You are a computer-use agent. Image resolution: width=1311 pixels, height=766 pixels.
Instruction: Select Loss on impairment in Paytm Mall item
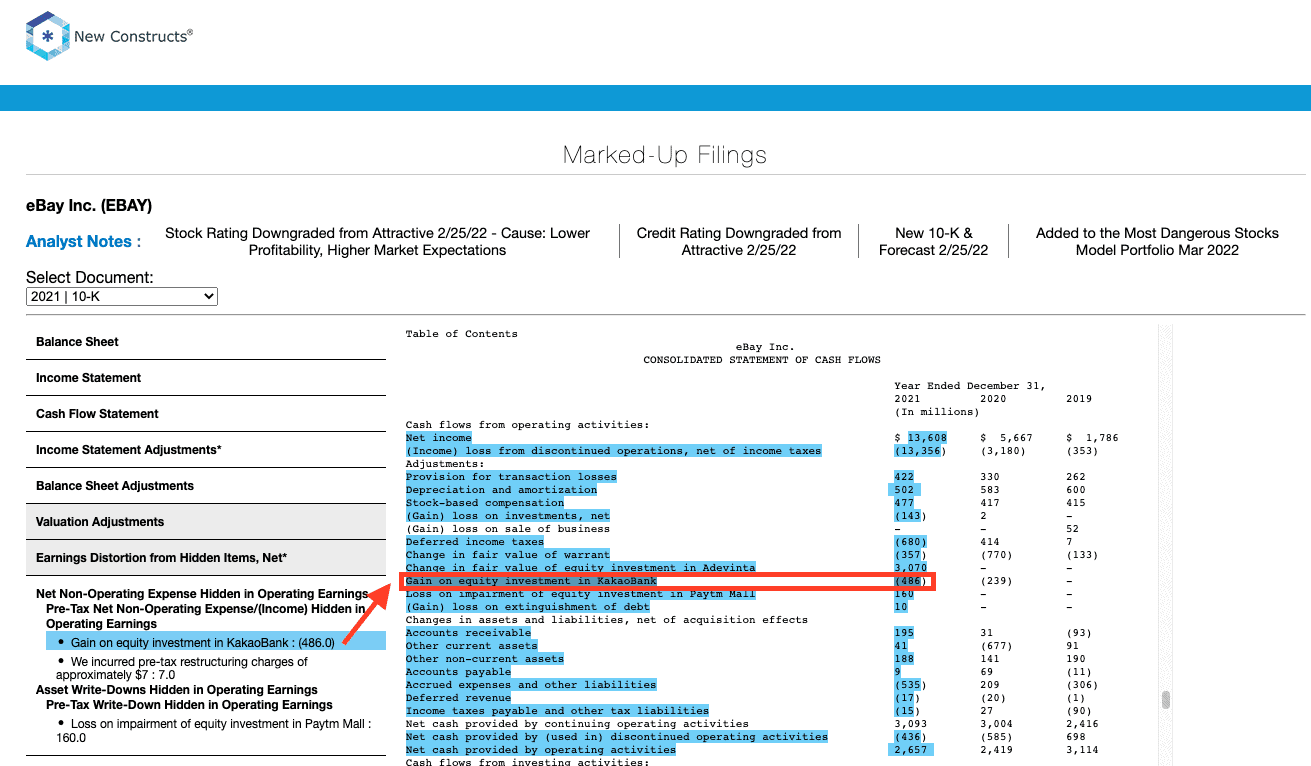(213, 731)
